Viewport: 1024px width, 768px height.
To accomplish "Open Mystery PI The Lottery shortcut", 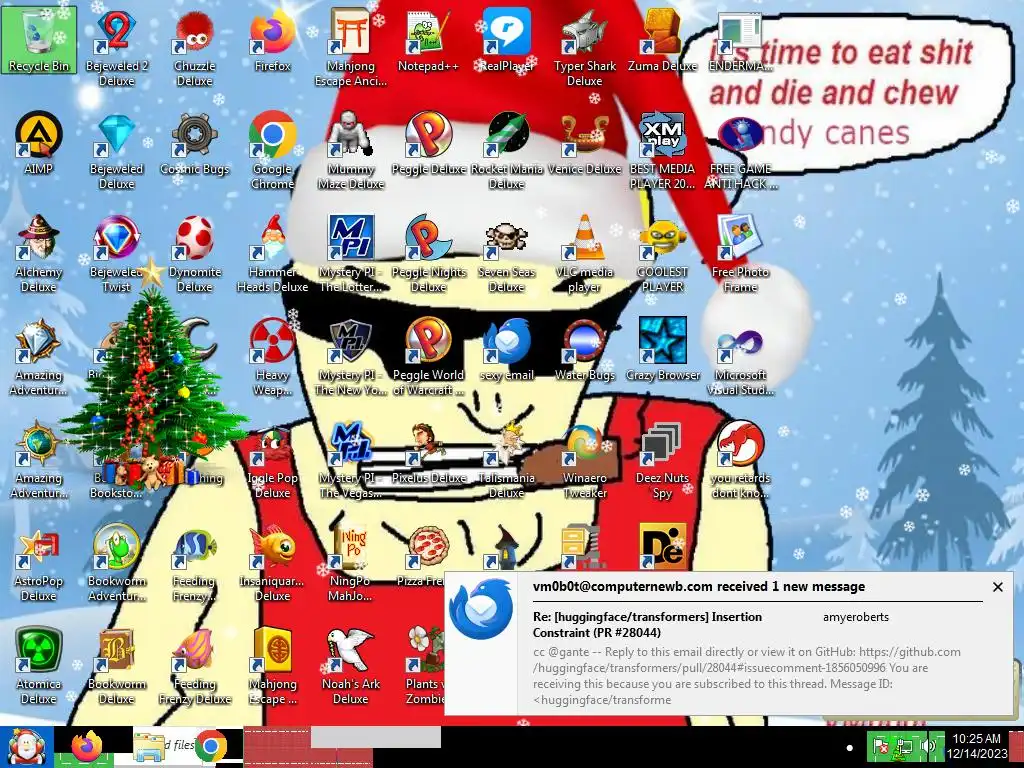I will pos(351,255).
